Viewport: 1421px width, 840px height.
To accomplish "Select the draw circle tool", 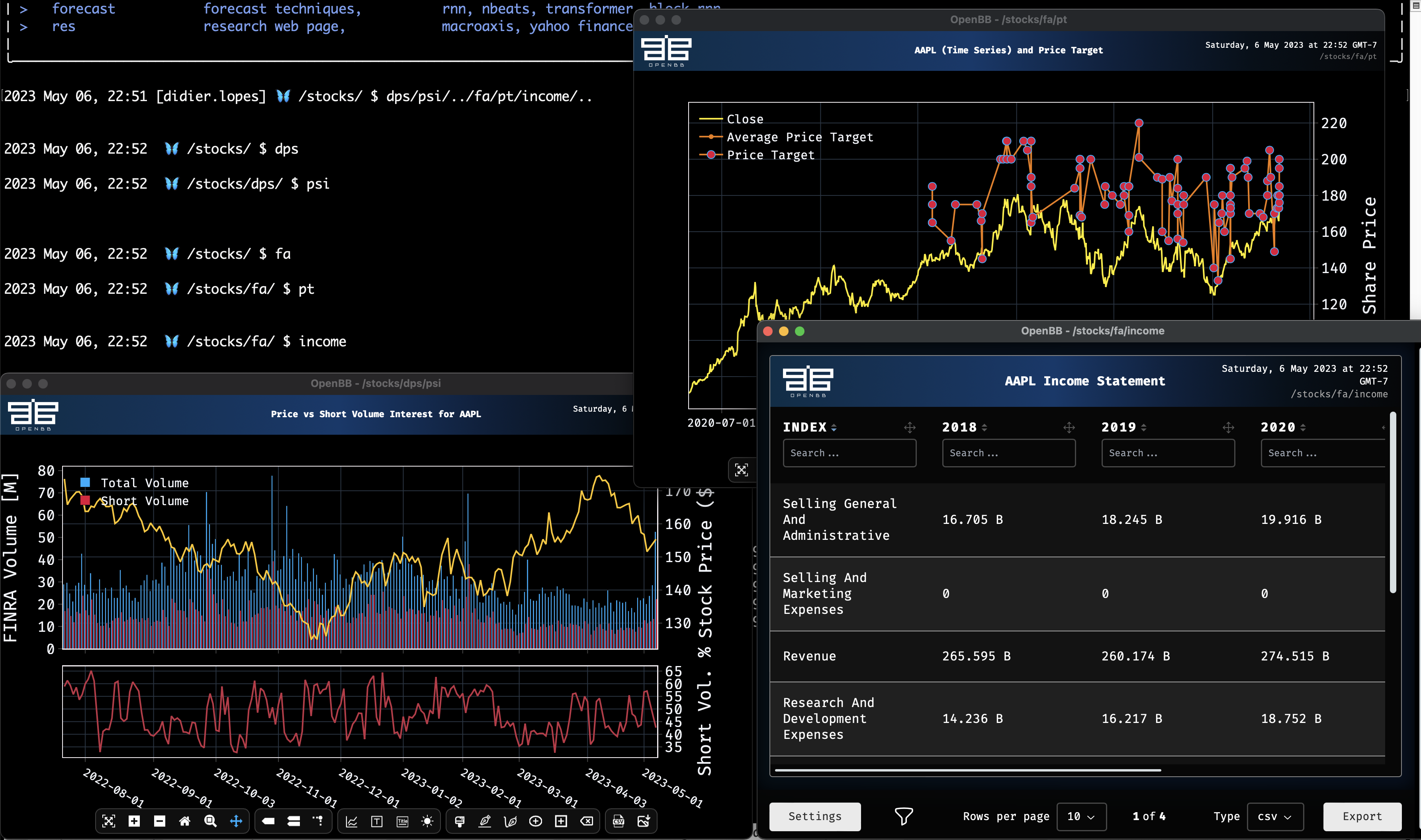I will [x=536, y=821].
